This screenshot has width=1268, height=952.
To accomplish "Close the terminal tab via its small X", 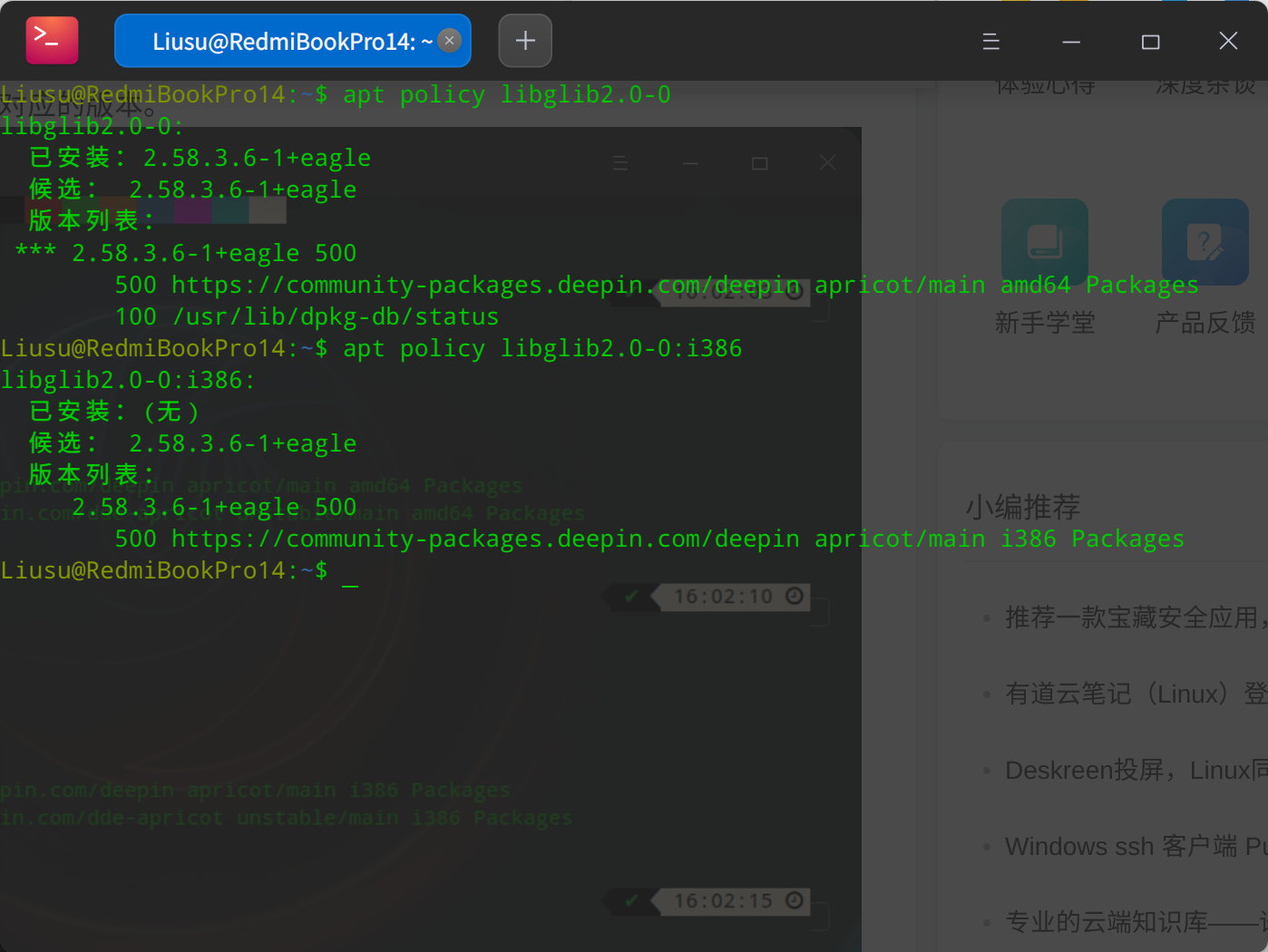I will click(449, 40).
